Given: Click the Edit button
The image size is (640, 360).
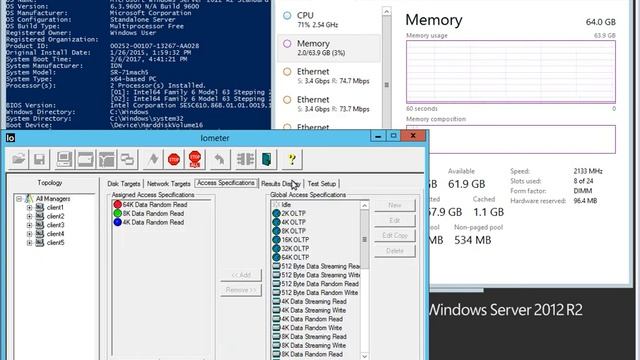Looking at the screenshot, I should pyautogui.click(x=395, y=220).
